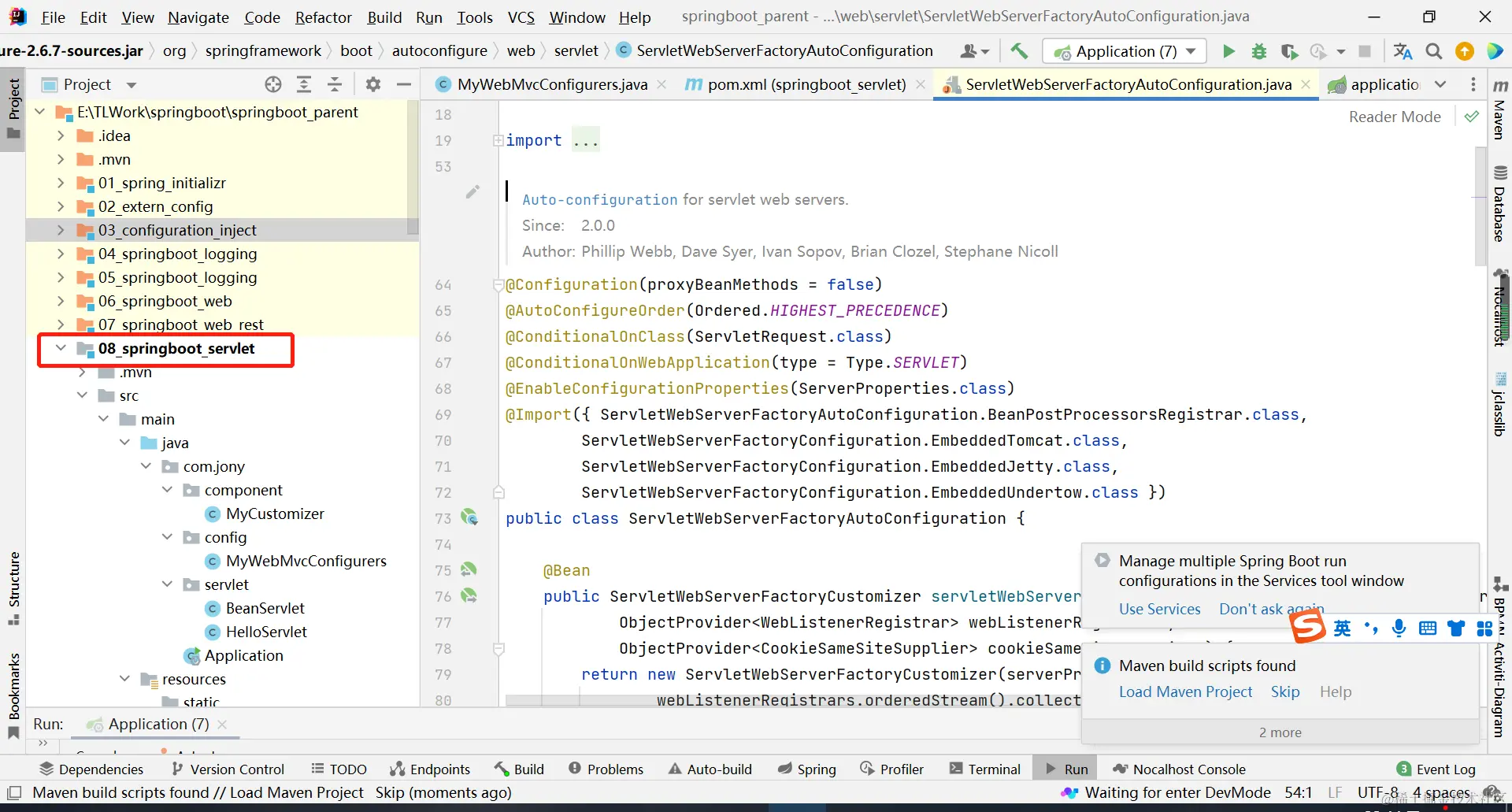
Task: Toggle Sogou punctuation mode
Action: pyautogui.click(x=1371, y=628)
